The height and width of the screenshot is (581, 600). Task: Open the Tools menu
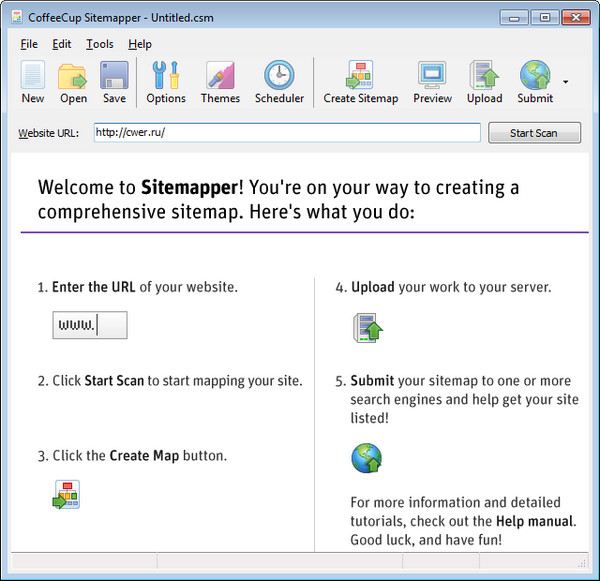click(99, 44)
